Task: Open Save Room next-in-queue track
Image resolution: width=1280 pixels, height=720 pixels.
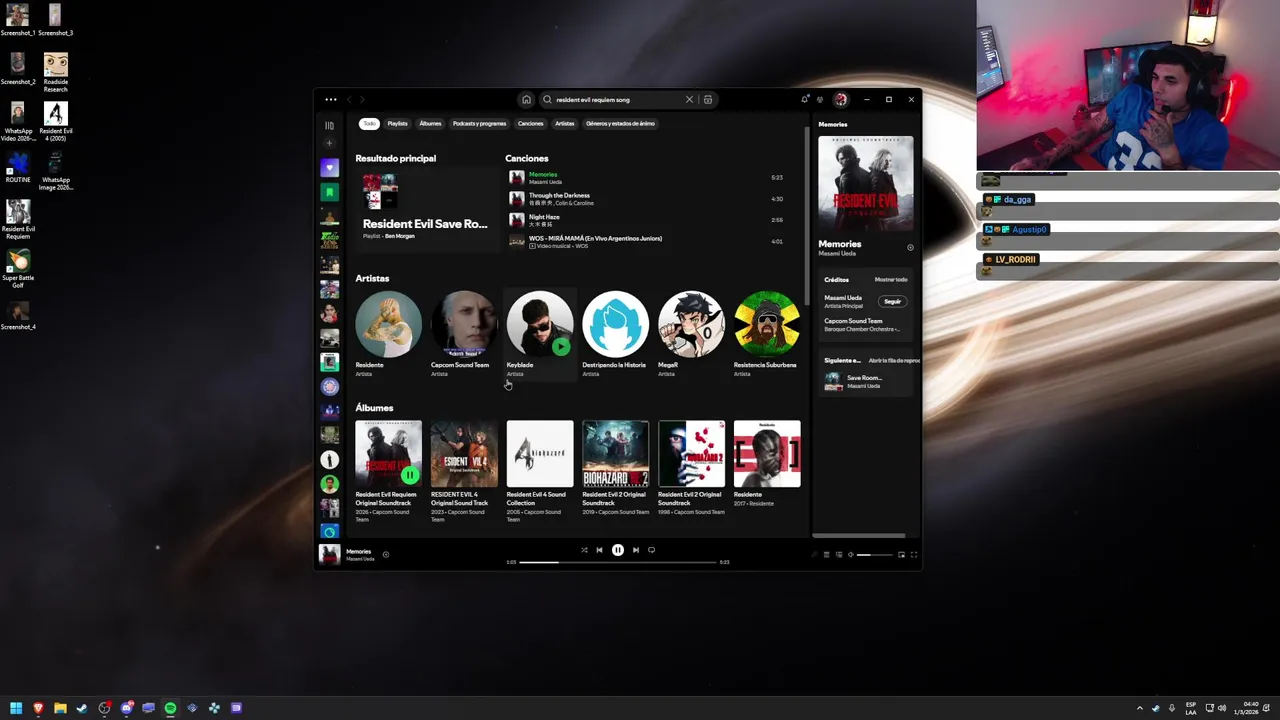Action: click(867, 381)
